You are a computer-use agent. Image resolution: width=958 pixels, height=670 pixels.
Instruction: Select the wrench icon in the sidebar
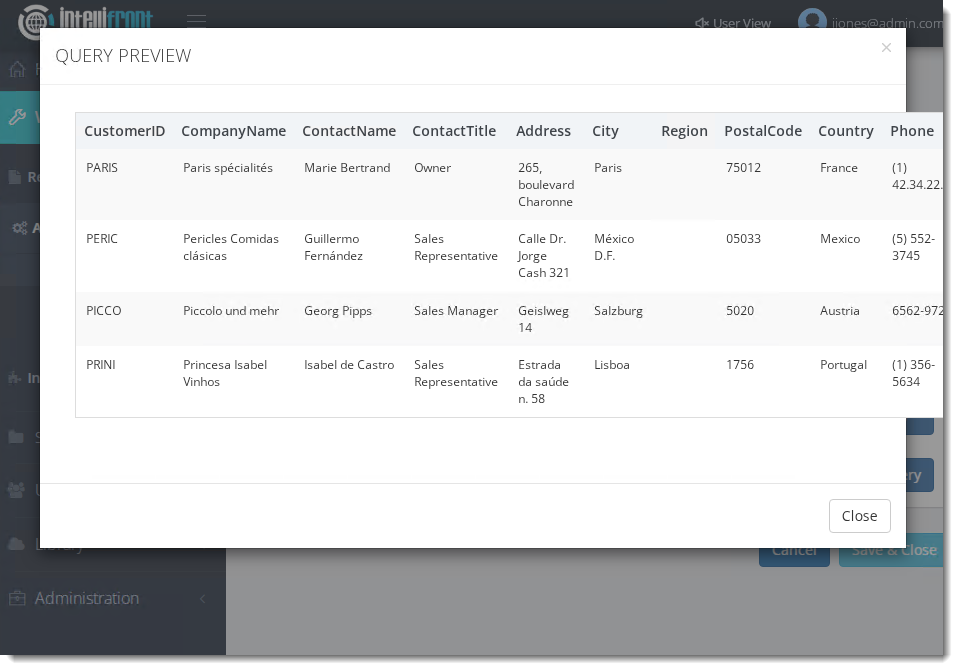coord(17,117)
